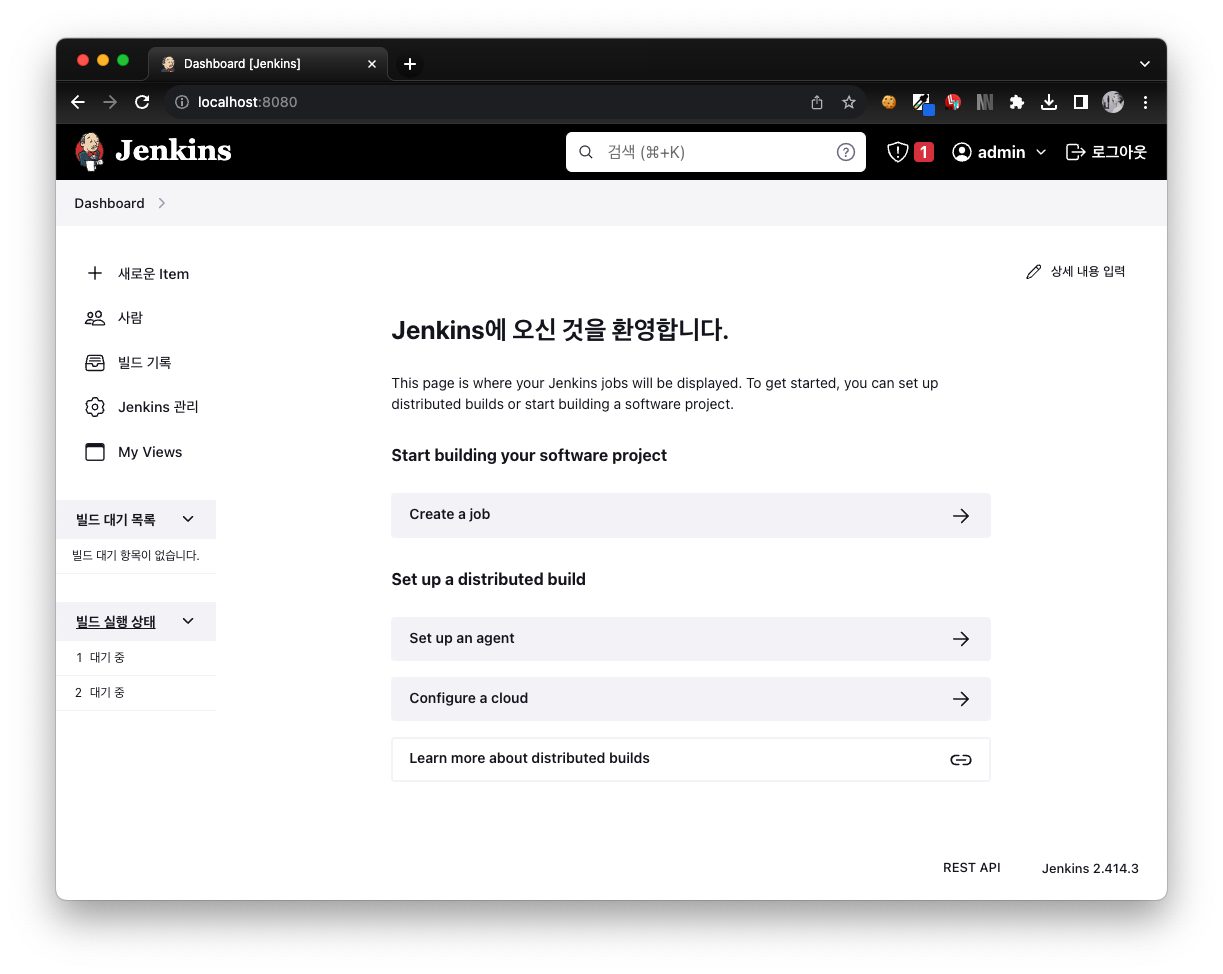The height and width of the screenshot is (974, 1223).
Task: Open 빌드 실행 상태 heading link
Action: coord(116,621)
